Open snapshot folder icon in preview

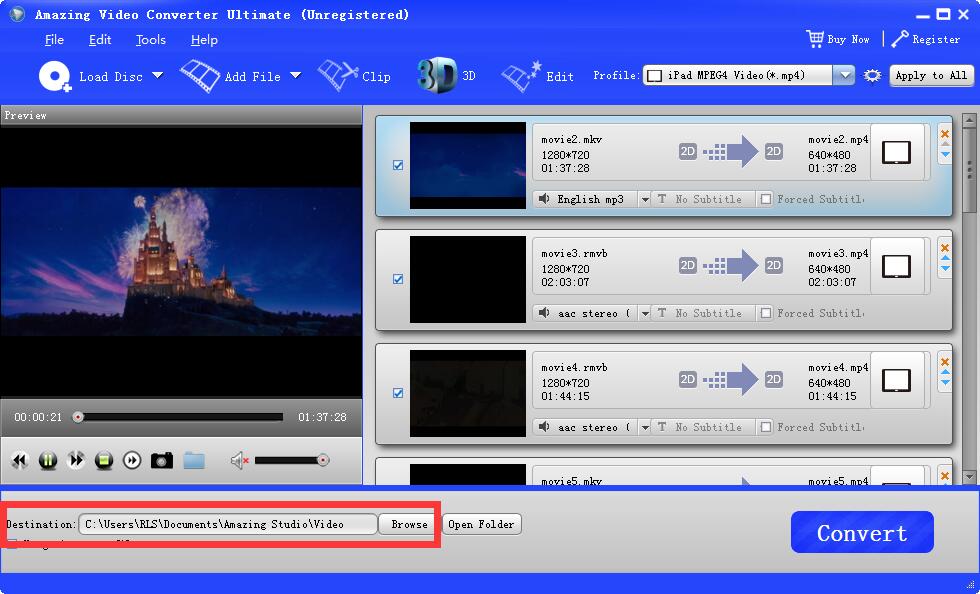pyautogui.click(x=194, y=461)
